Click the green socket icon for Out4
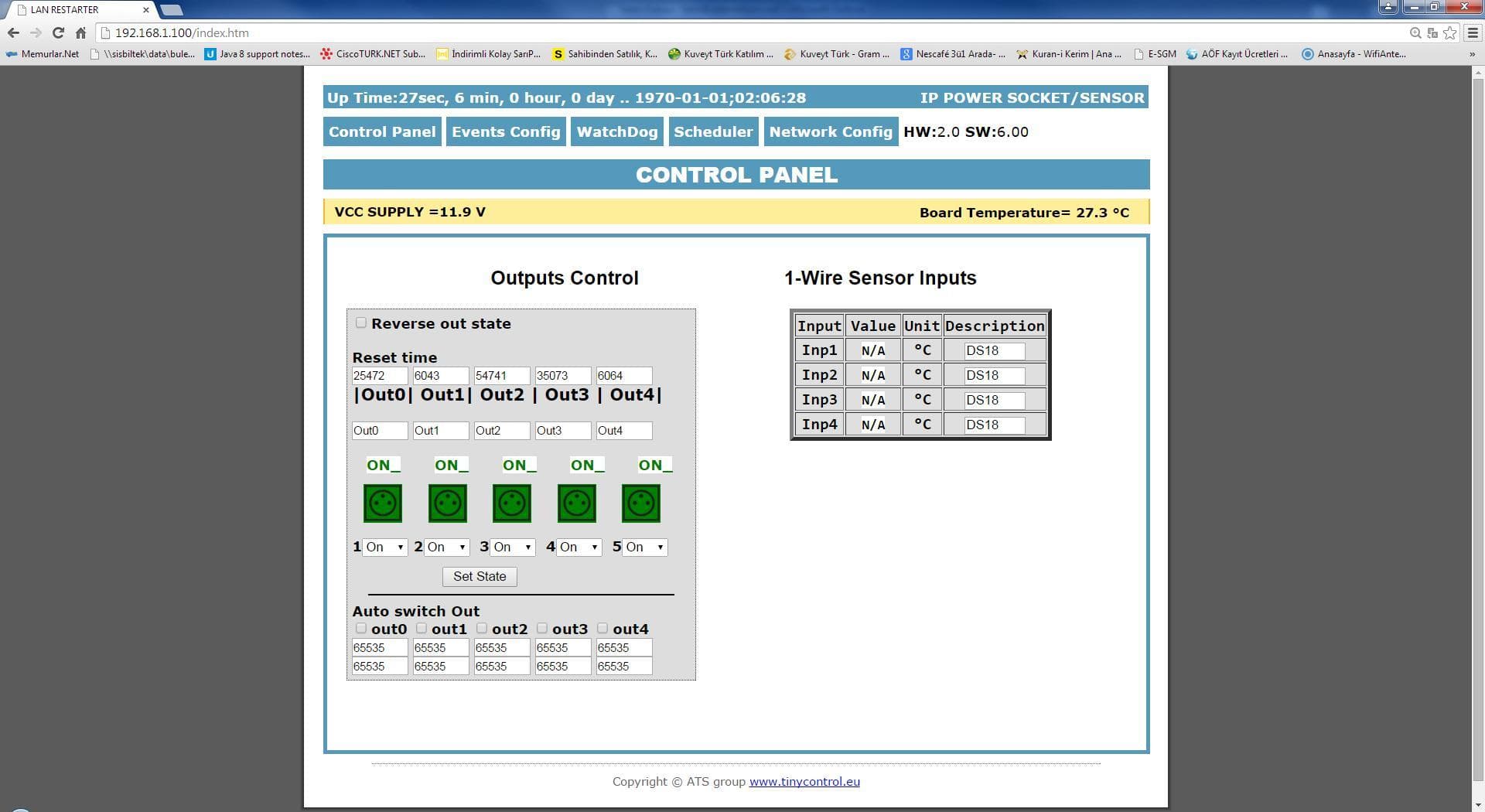Screen dimensions: 1485x812 point(641,503)
